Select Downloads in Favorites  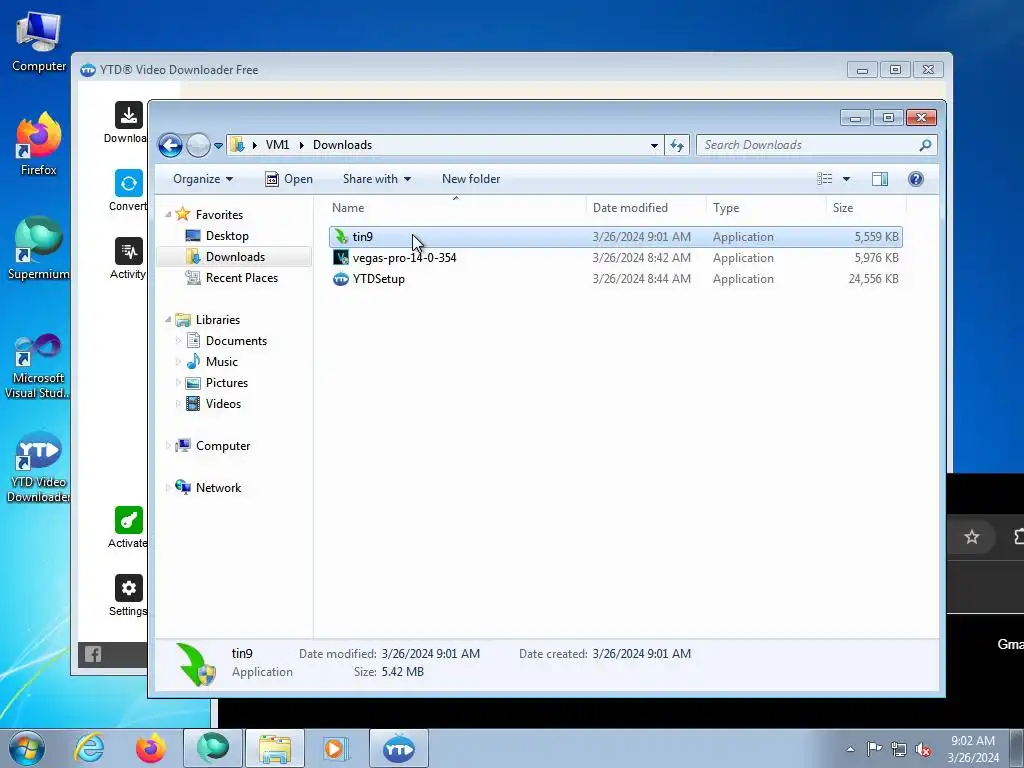pyautogui.click(x=234, y=257)
